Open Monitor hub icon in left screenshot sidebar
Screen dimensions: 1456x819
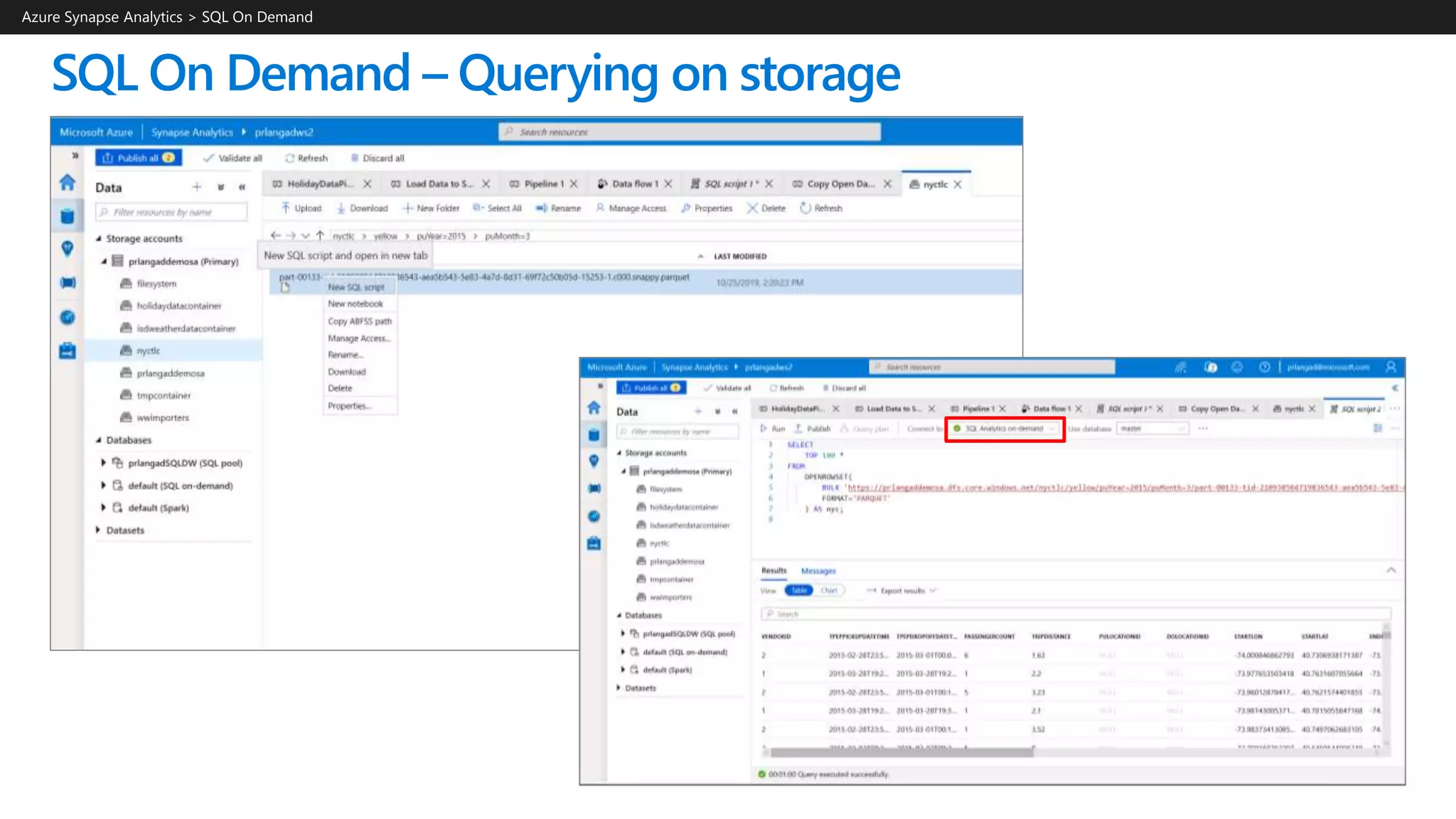pos(68,317)
